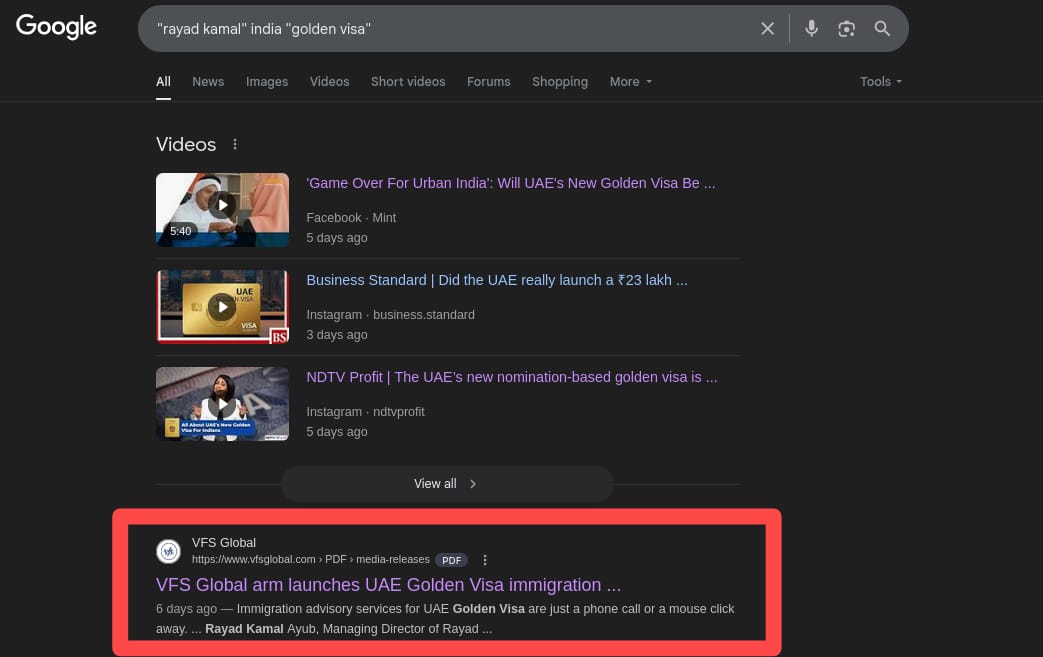The height and width of the screenshot is (657, 1043).
Task: Open NDTV Profit nomination-based golden visa link
Action: (x=512, y=377)
